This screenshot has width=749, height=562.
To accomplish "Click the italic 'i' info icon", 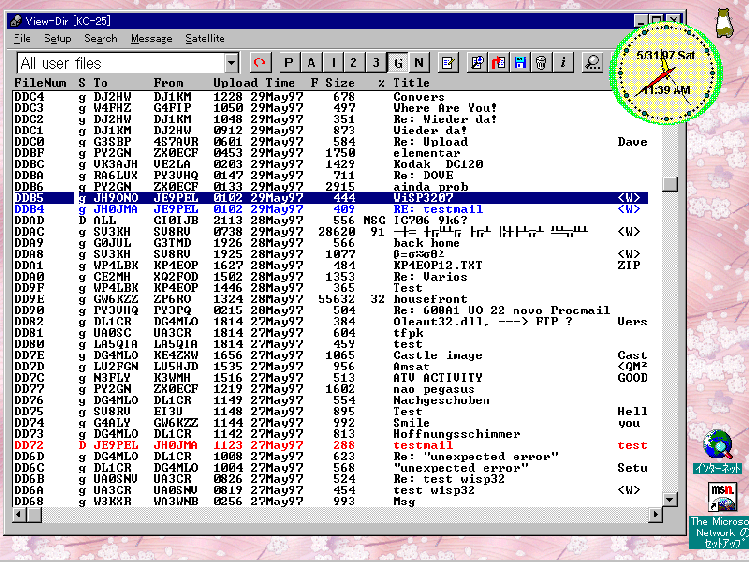I will [564, 63].
